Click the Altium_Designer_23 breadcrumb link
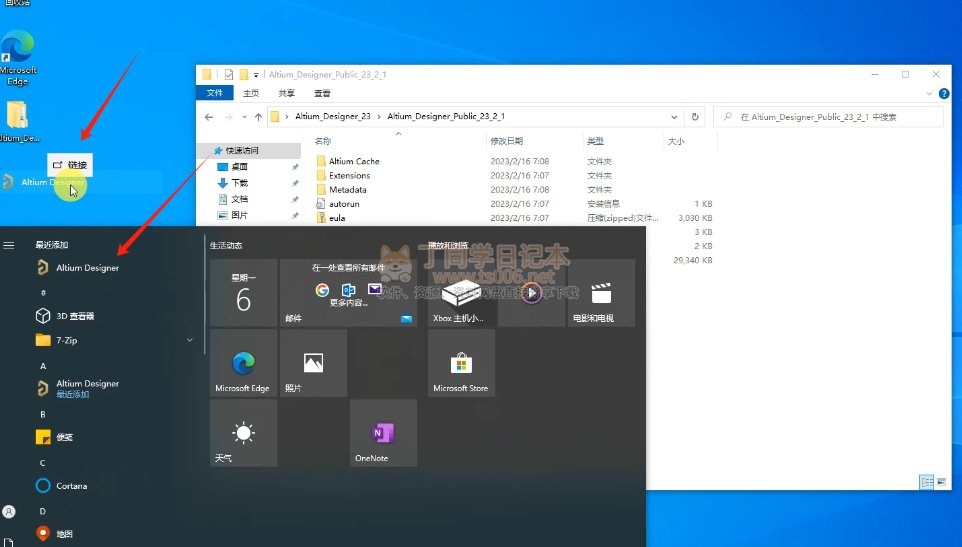This screenshot has width=962, height=547. click(333, 116)
